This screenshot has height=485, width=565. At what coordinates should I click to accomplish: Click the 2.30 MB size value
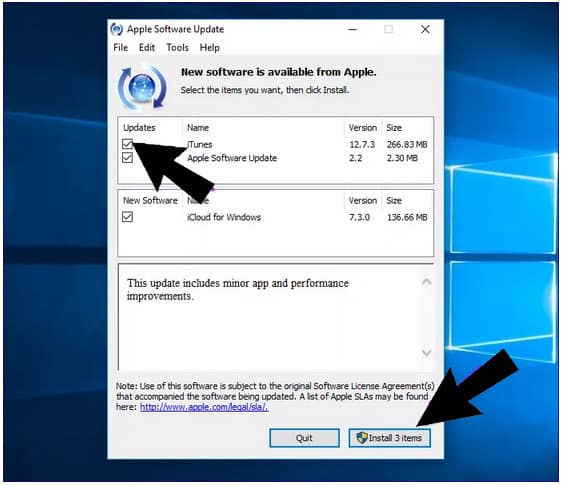coord(402,158)
